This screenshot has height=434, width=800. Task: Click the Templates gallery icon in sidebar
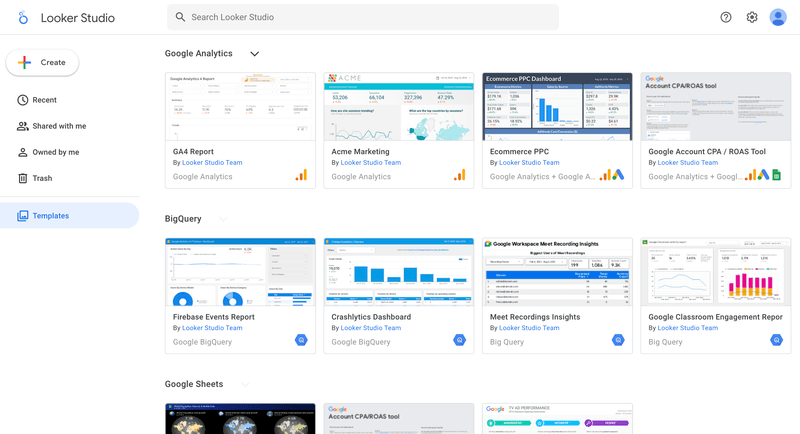(x=22, y=216)
